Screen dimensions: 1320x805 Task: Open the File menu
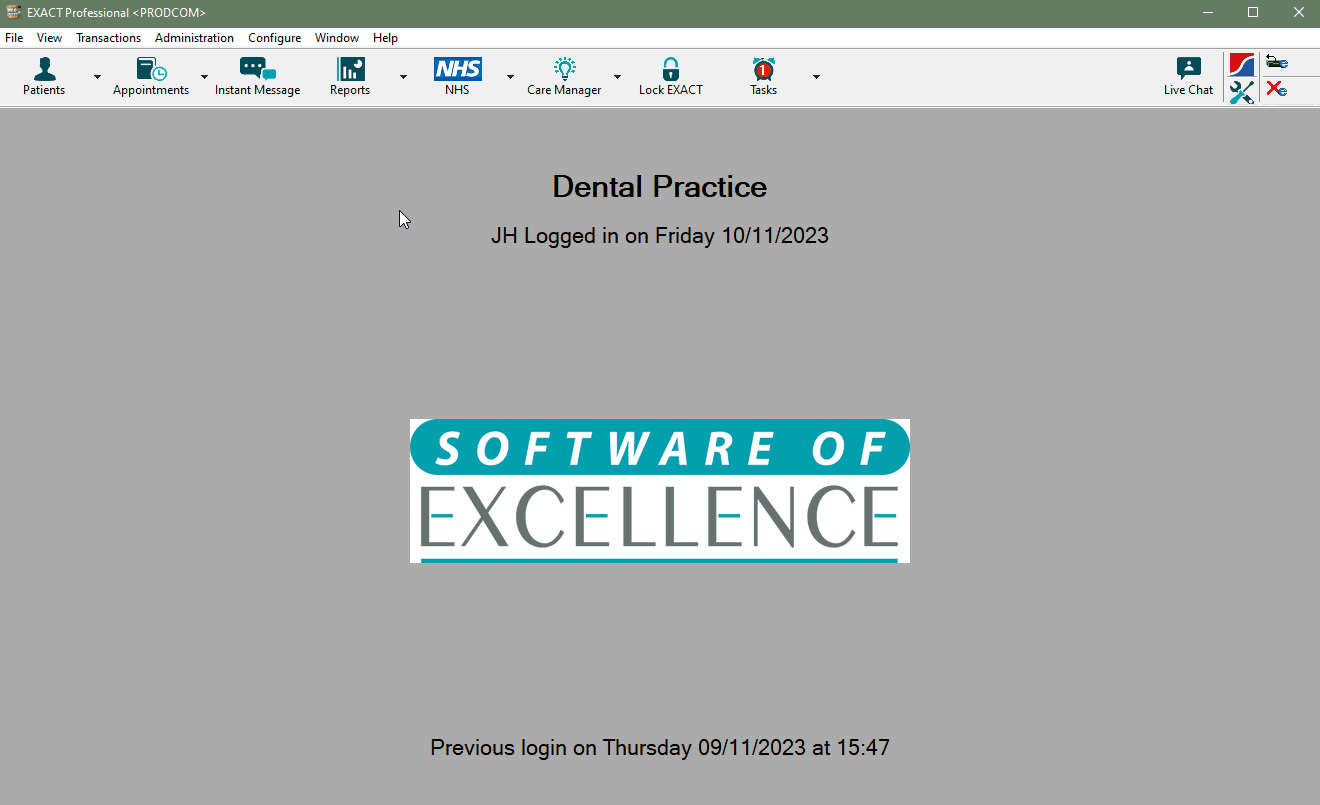[x=14, y=38]
